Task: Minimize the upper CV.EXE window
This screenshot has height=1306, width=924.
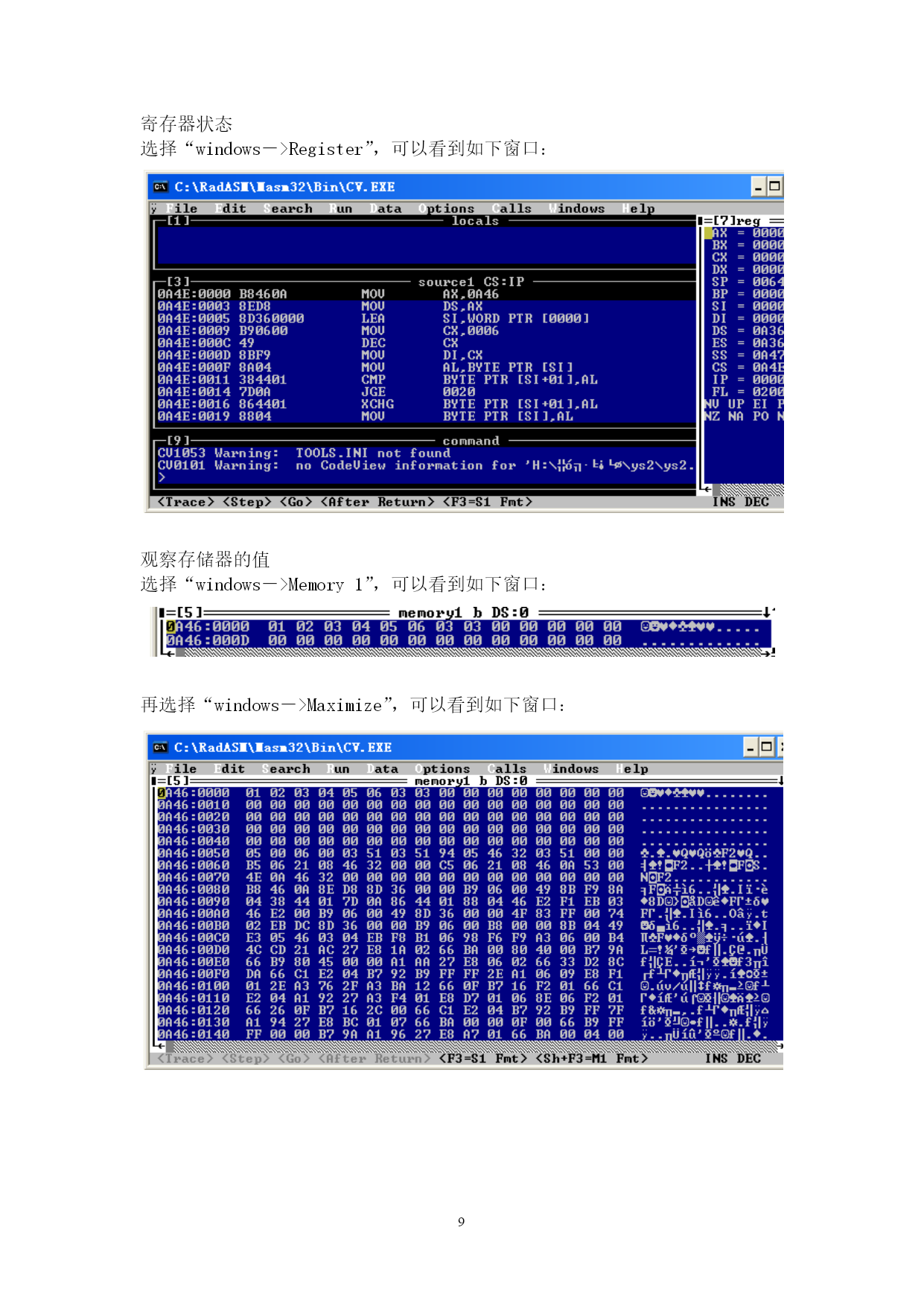Action: (x=758, y=186)
